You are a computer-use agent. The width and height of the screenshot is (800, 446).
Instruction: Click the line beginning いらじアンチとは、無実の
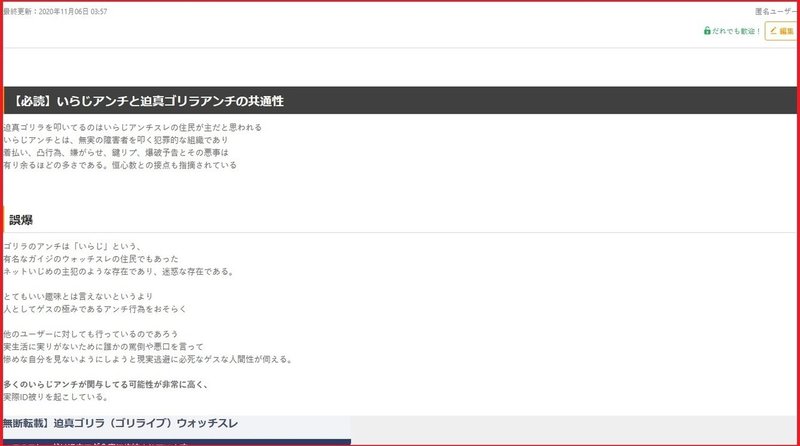click(116, 140)
